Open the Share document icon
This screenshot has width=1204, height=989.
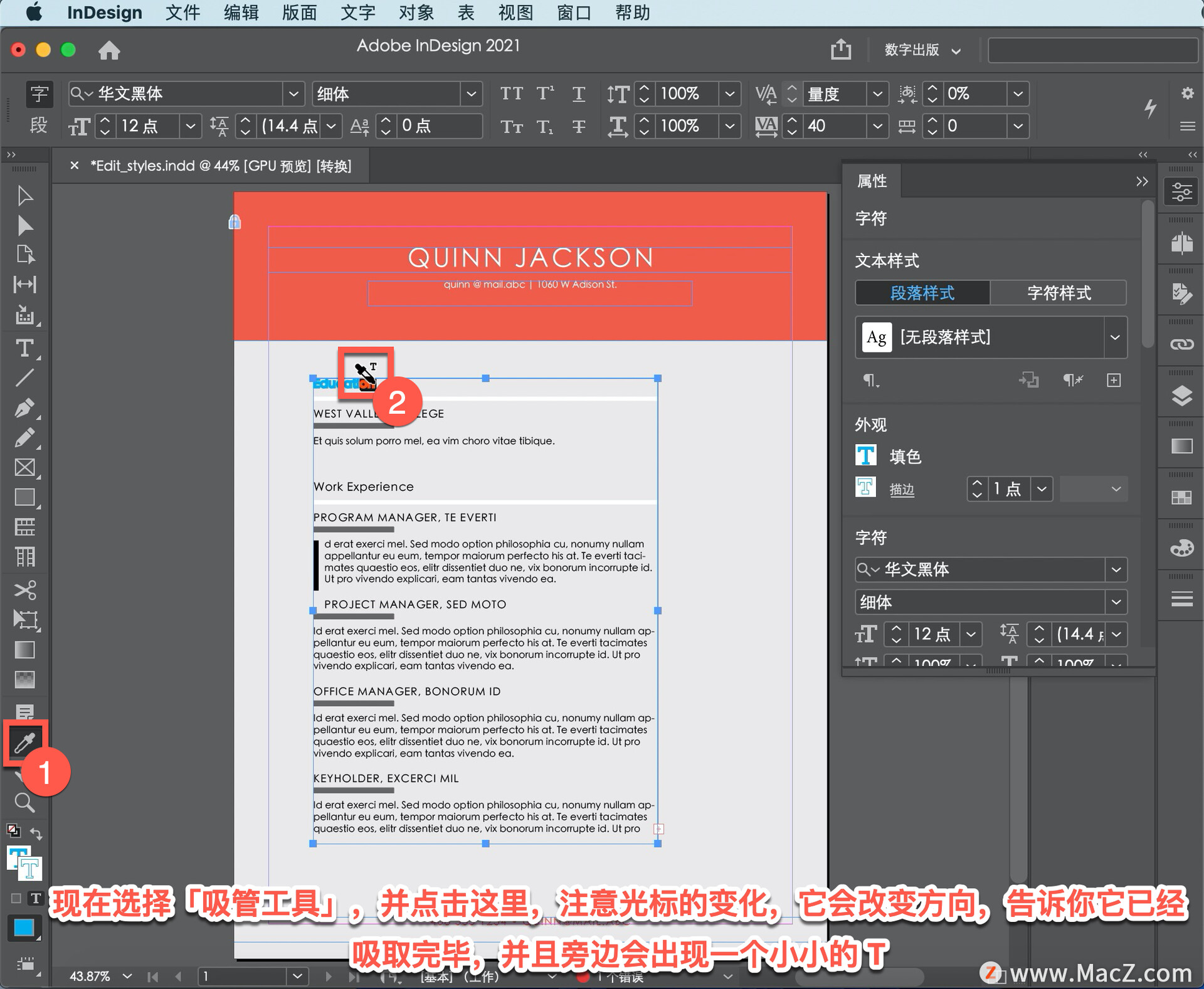click(x=841, y=49)
